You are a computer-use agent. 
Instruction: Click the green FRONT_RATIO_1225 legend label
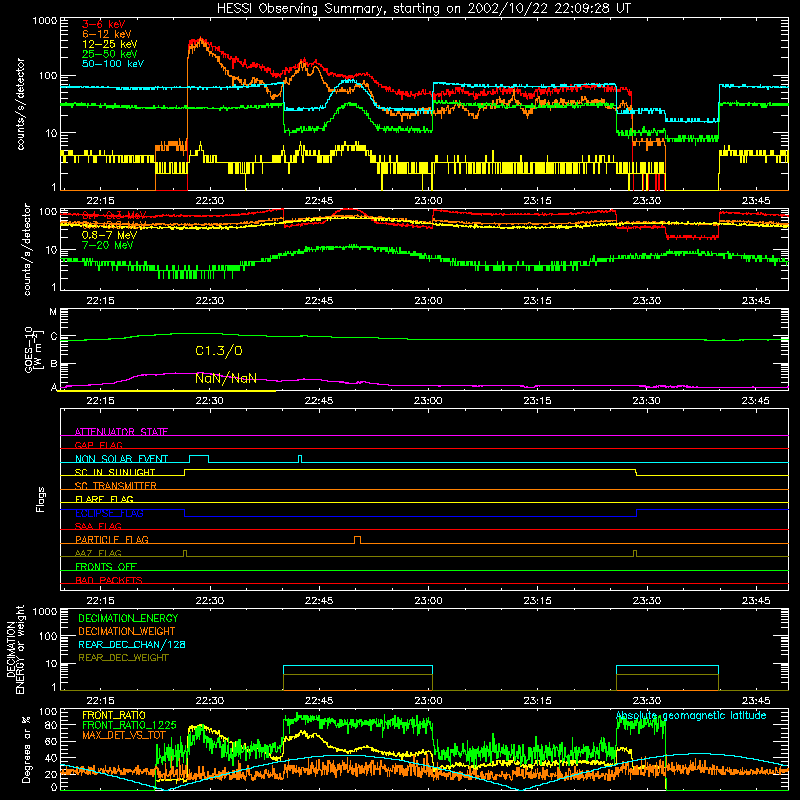coord(130,725)
